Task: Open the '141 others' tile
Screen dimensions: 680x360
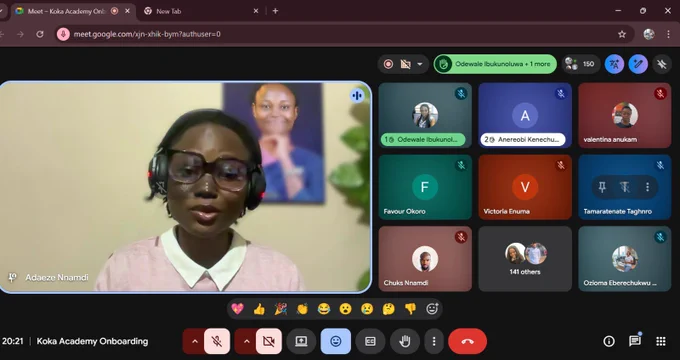Action: coord(525,259)
